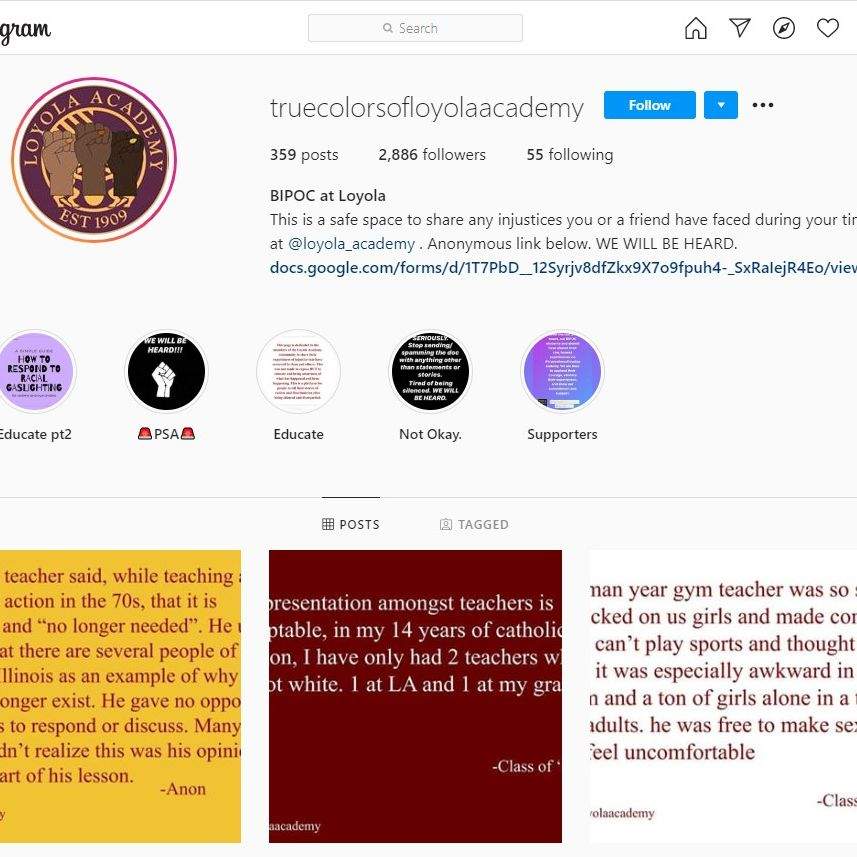This screenshot has width=857, height=857.
Task: Show the 2,886 followers list
Action: (x=432, y=155)
